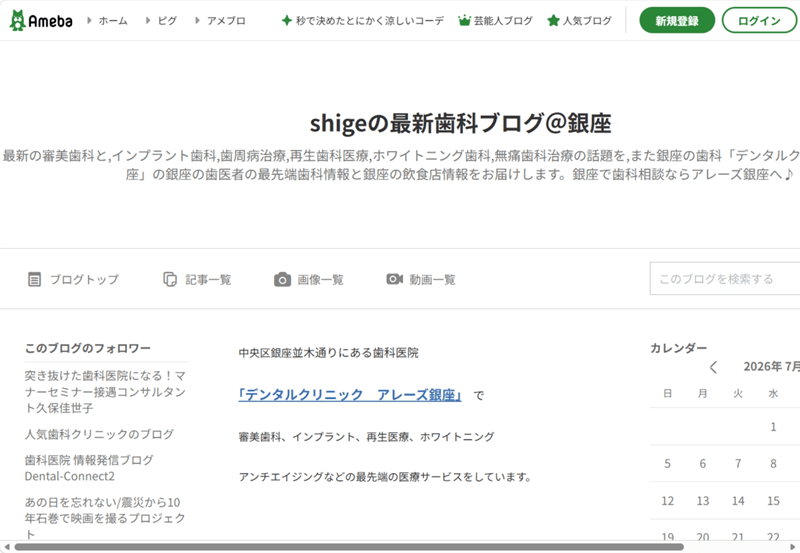Click the scrollbar right arrow
800x553 pixels.
coord(793,547)
